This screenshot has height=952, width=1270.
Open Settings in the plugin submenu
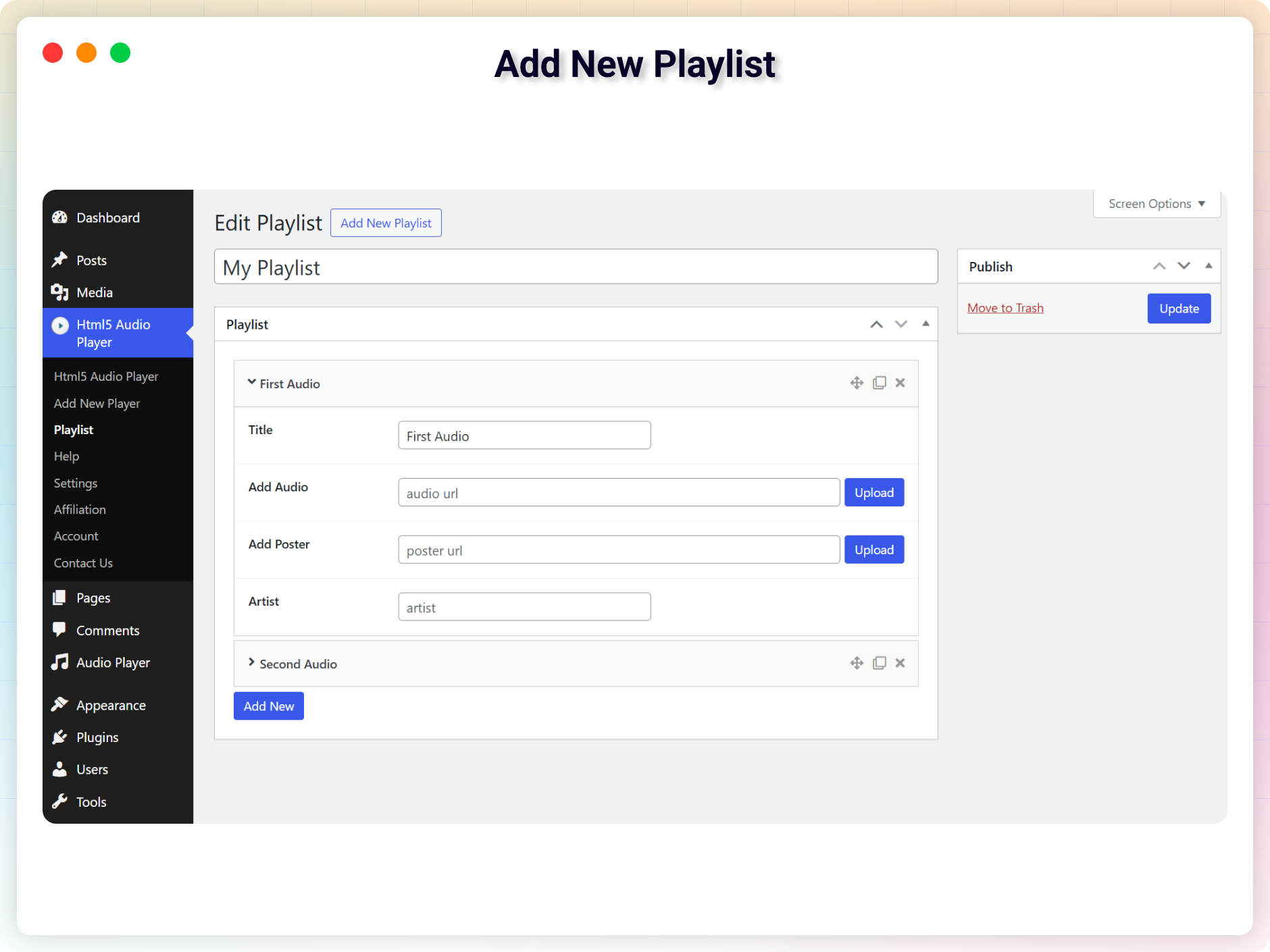(x=76, y=483)
